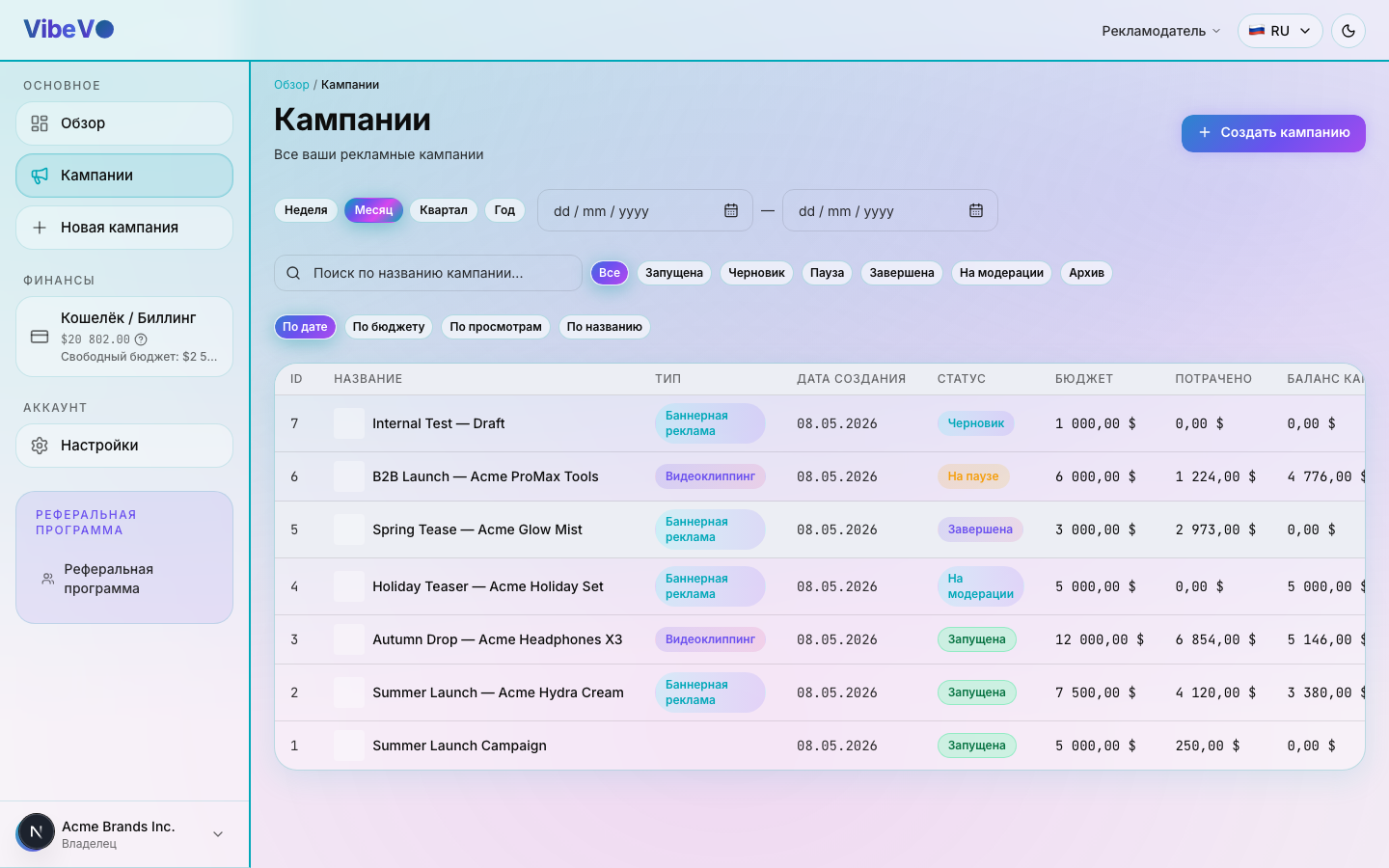Image resolution: width=1389 pixels, height=868 pixels.
Task: Open the end date calendar picker icon
Action: [x=976, y=210]
